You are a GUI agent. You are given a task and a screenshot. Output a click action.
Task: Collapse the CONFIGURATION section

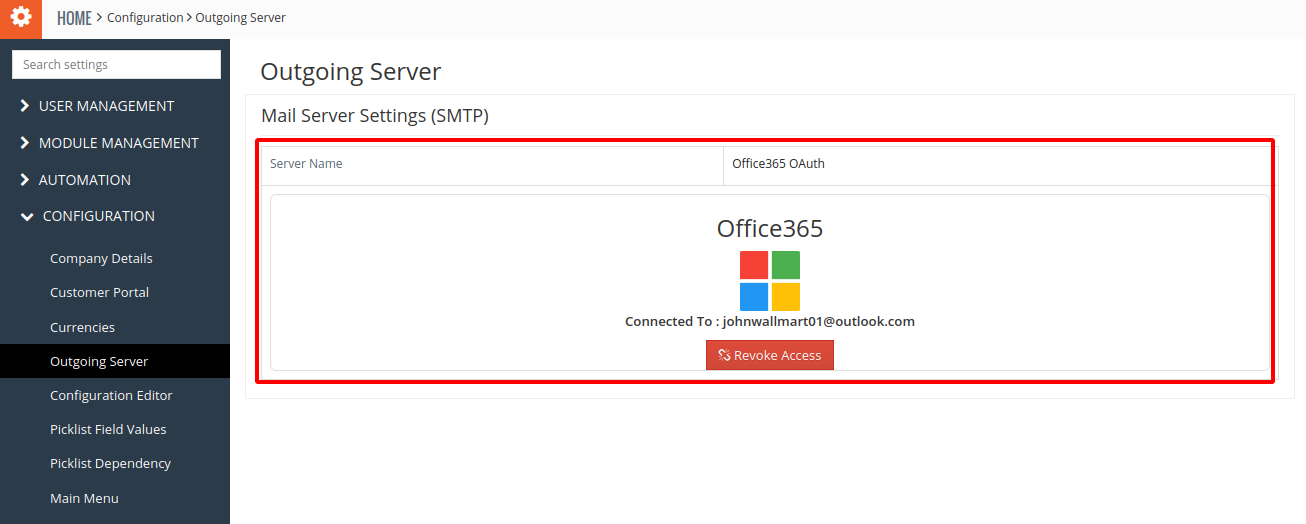98,216
